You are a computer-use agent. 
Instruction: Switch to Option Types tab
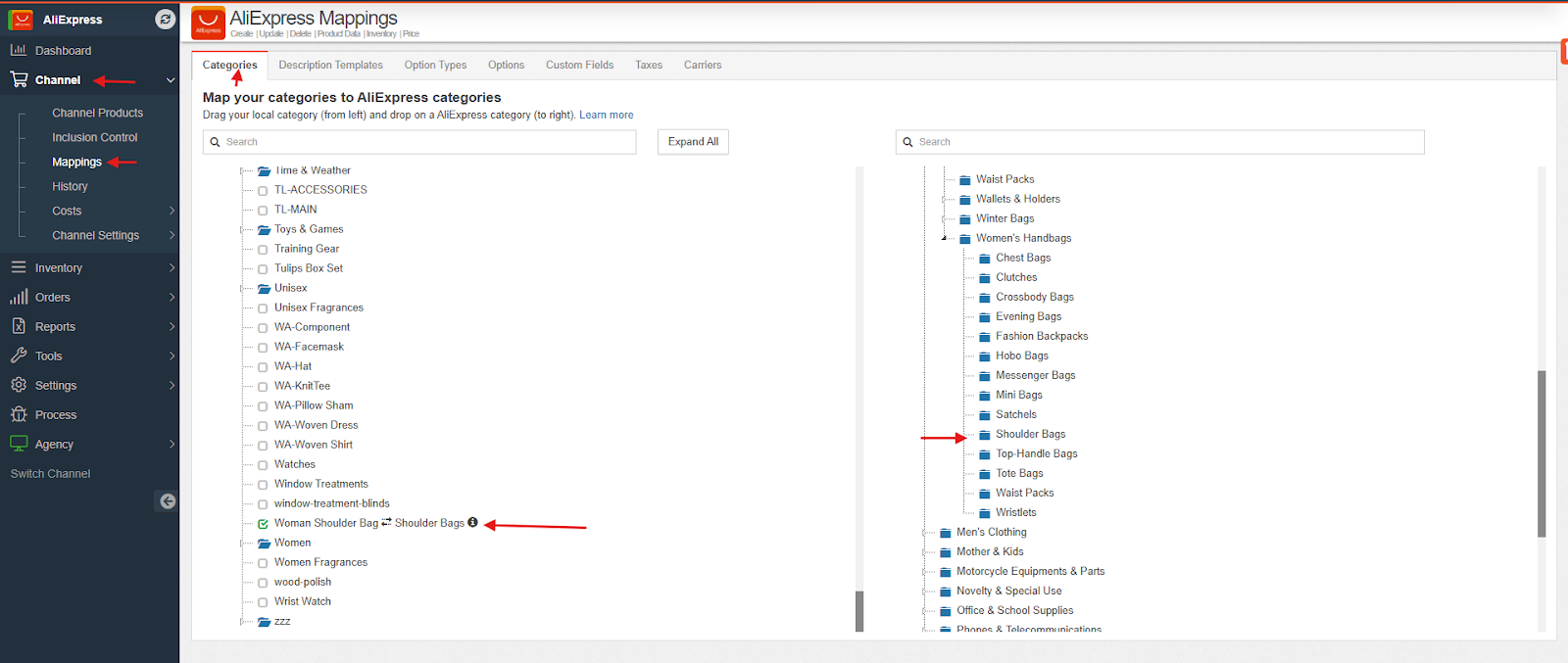(435, 65)
